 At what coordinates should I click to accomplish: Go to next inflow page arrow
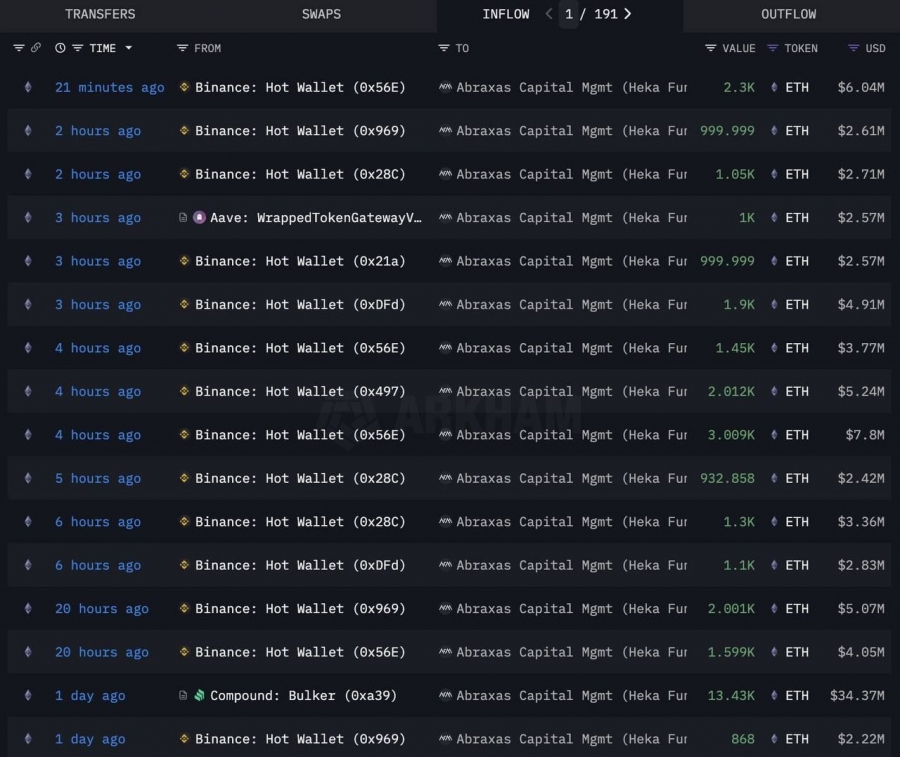[627, 14]
